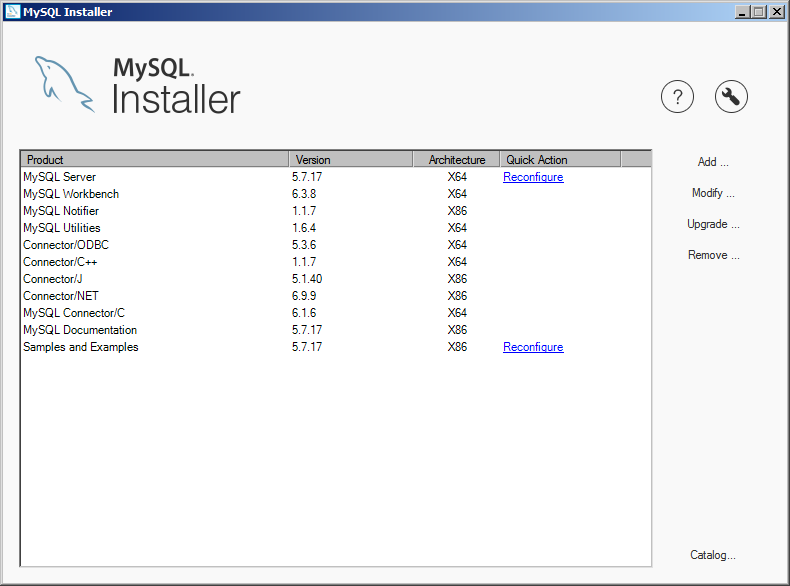The height and width of the screenshot is (586, 790).
Task: Click version 6.3.8 of MySQL Workbench
Action: point(304,194)
